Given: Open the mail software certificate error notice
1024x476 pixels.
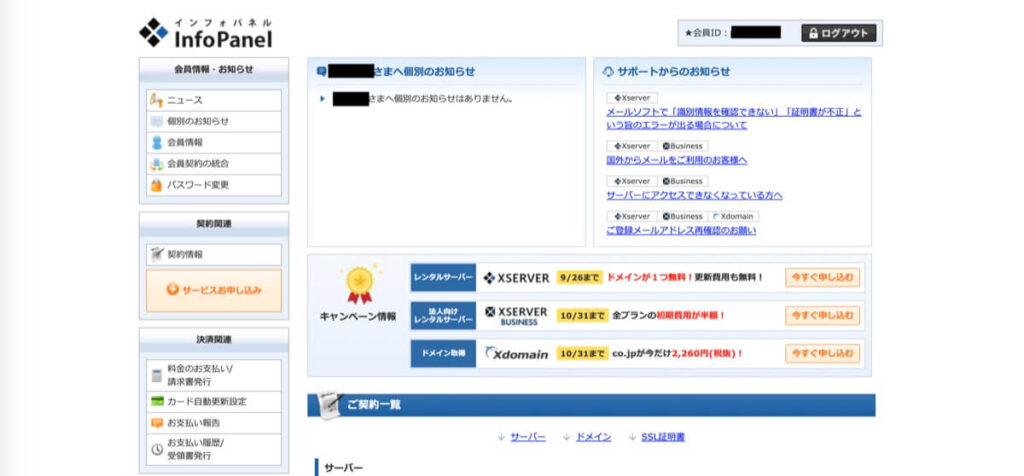Looking at the screenshot, I should coord(733,118).
